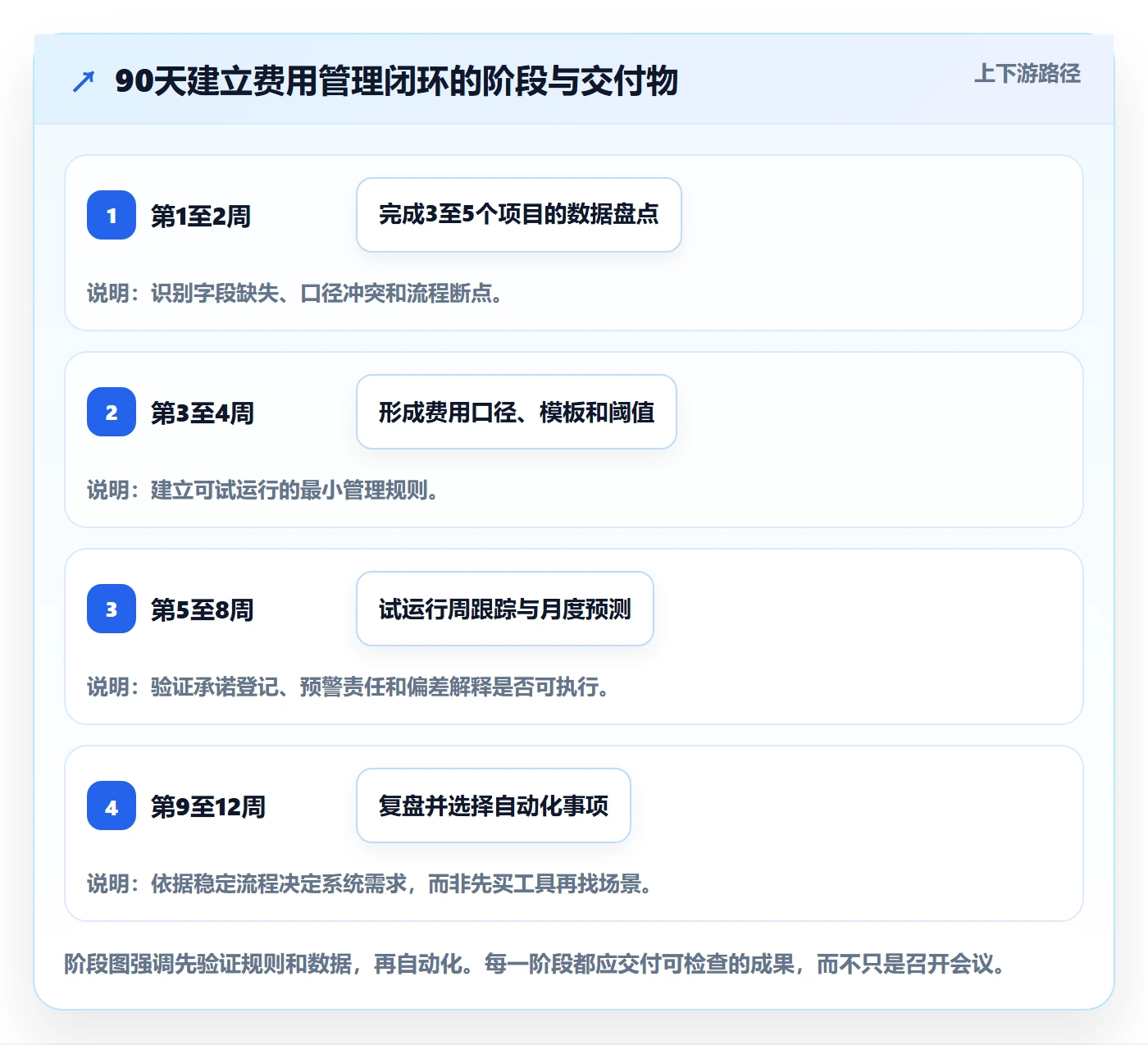Open the 完成3至5个项目的数据盘点 deliverable box

pos(519,215)
